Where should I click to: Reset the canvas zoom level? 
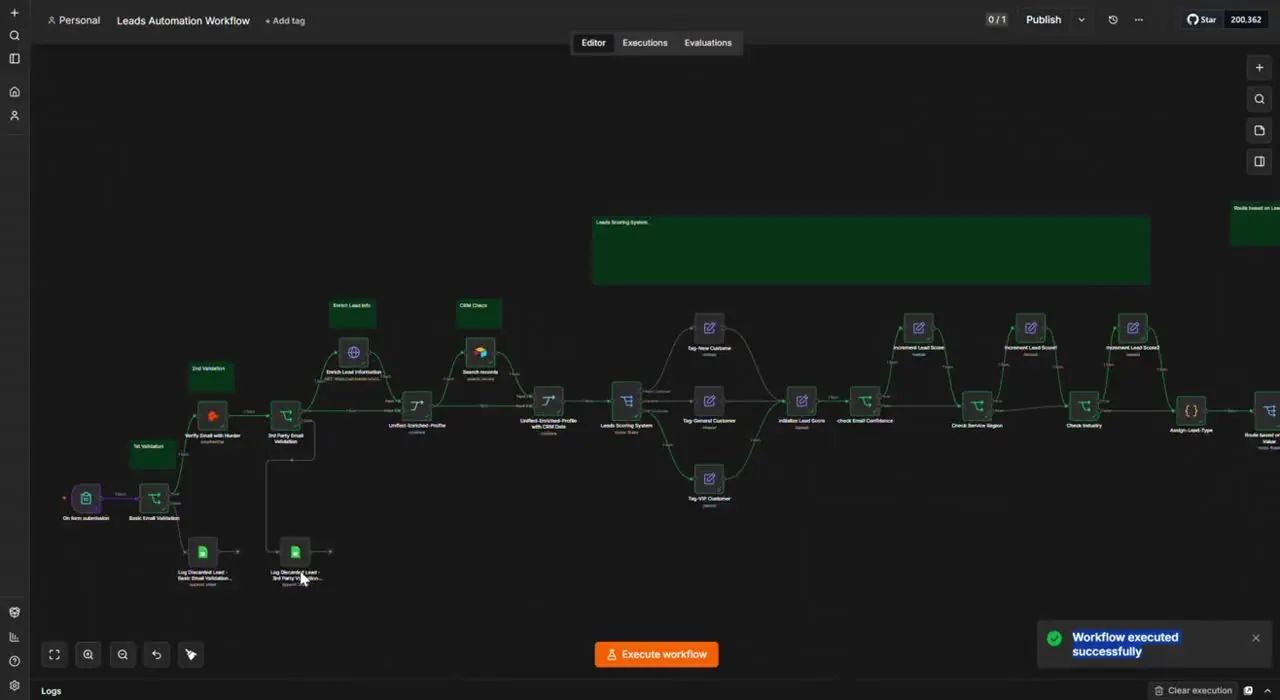pyautogui.click(x=156, y=655)
